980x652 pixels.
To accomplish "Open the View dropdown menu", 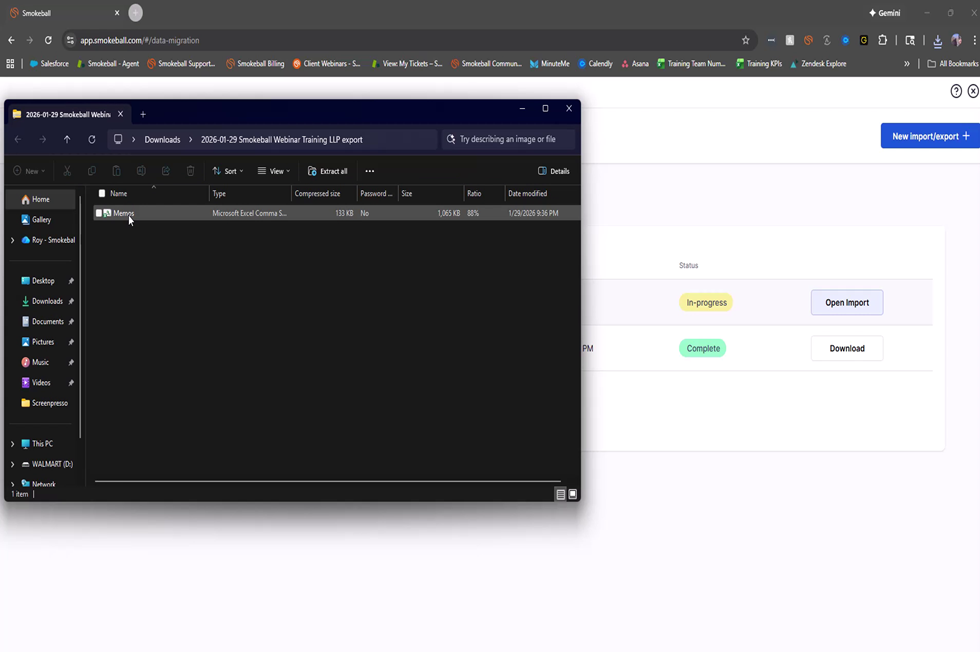I will click(274, 171).
